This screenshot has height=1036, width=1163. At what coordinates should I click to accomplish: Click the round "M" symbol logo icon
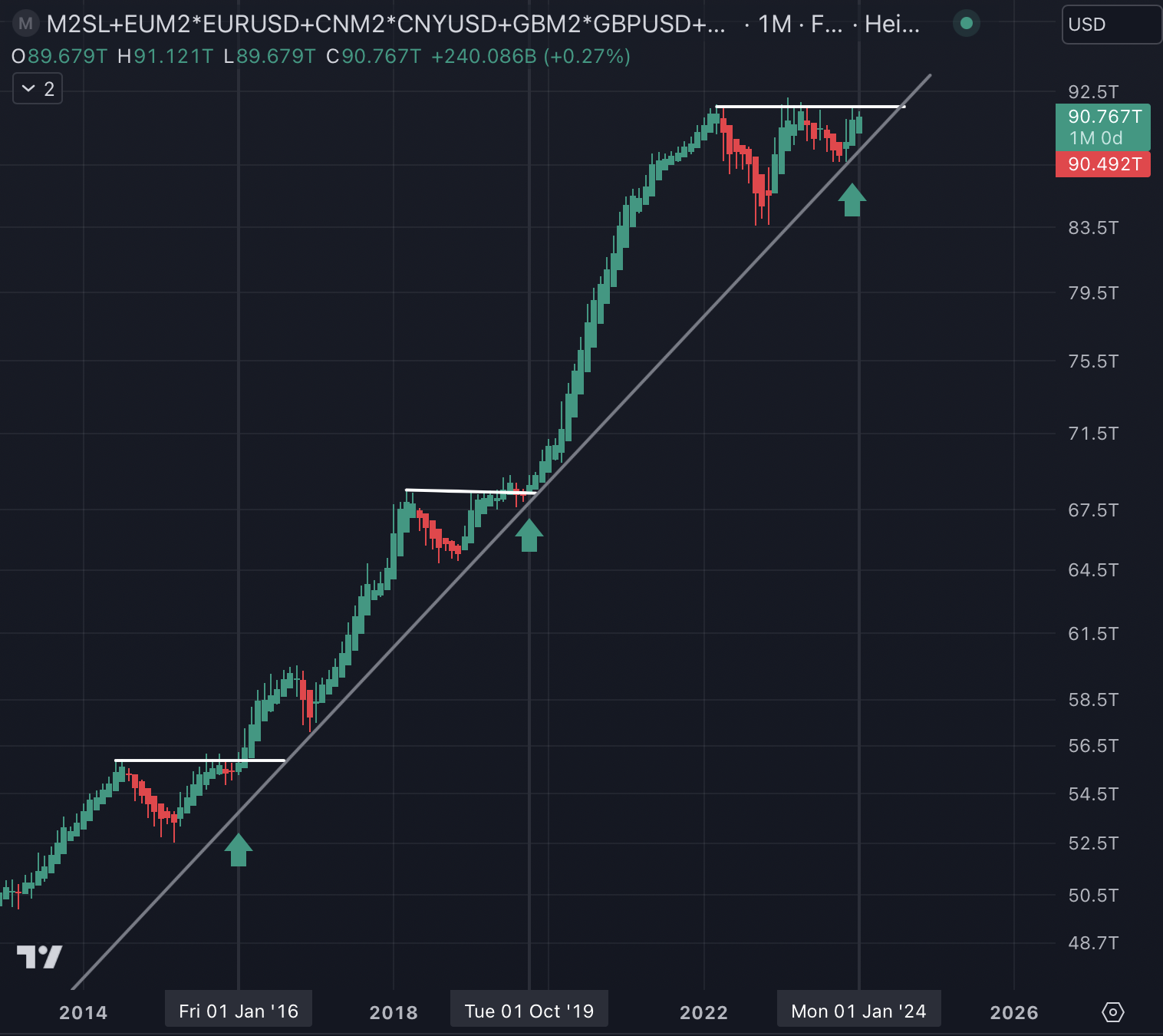pos(25,24)
